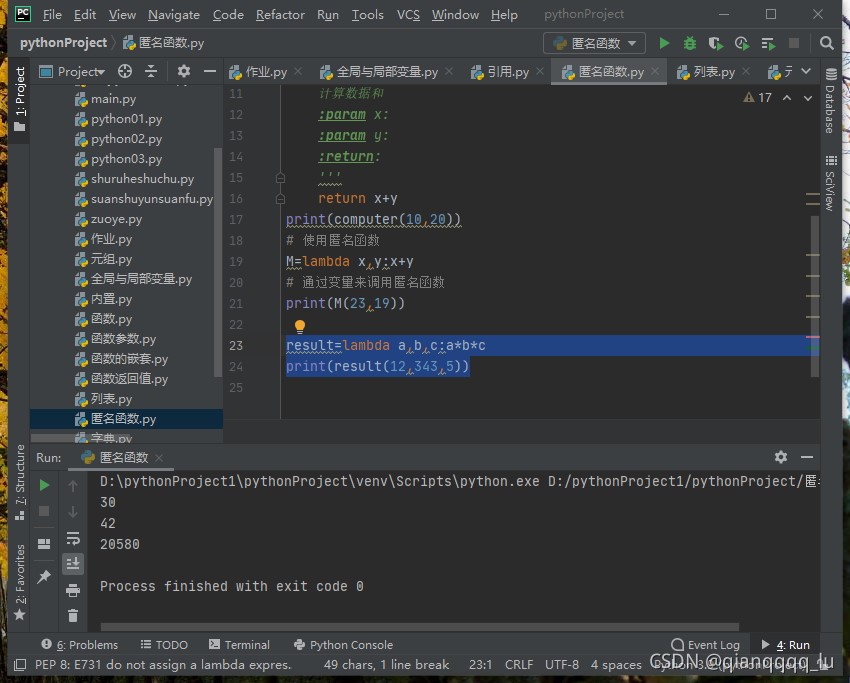Open the Refactor menu
The width and height of the screenshot is (850, 683).
tap(280, 15)
